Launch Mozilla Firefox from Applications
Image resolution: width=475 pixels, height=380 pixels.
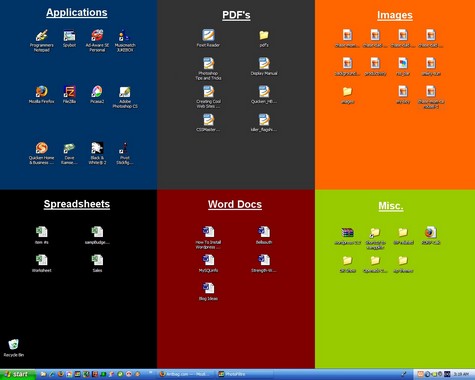(41, 94)
